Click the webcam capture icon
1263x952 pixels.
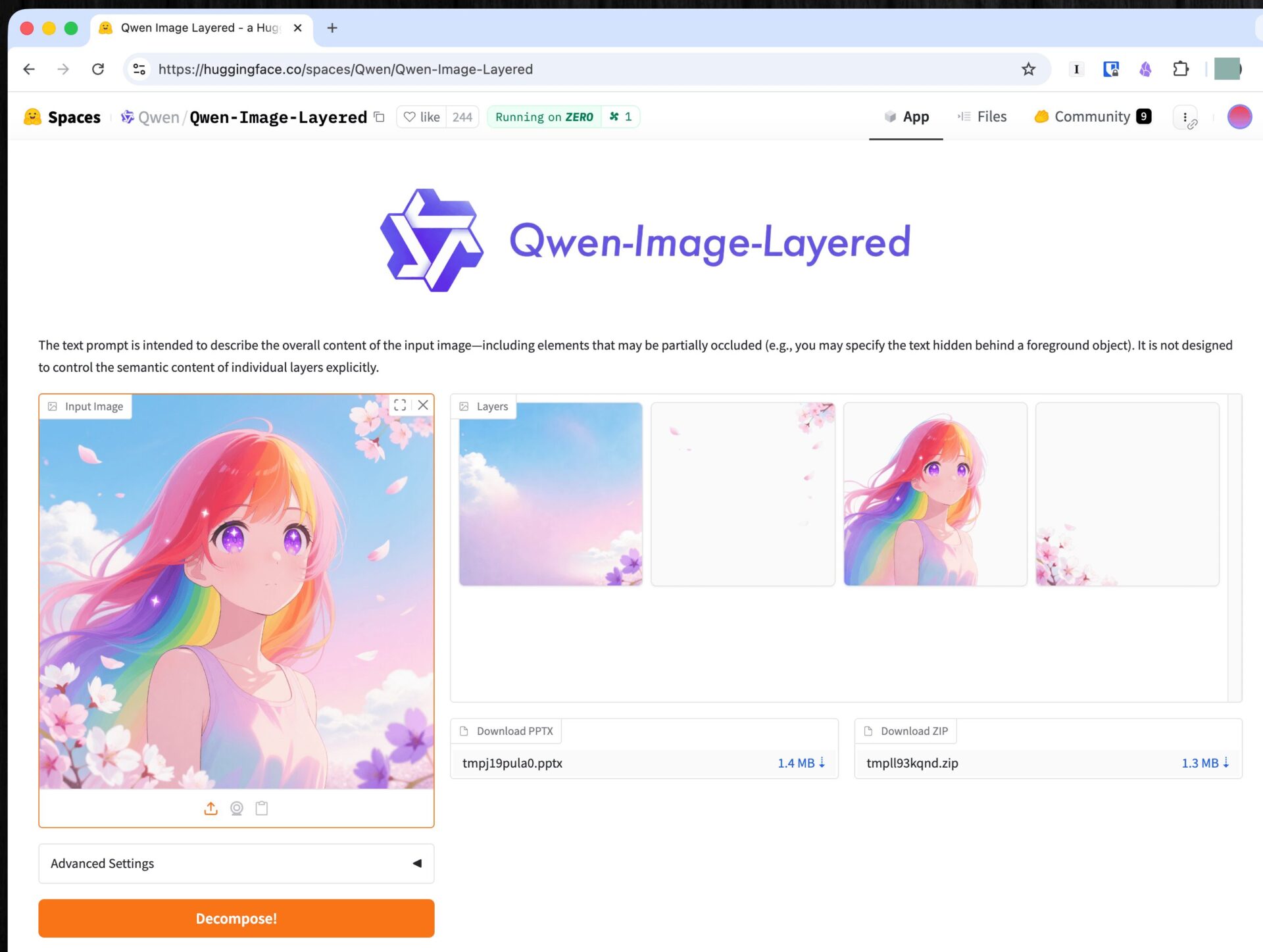pyautogui.click(x=237, y=809)
